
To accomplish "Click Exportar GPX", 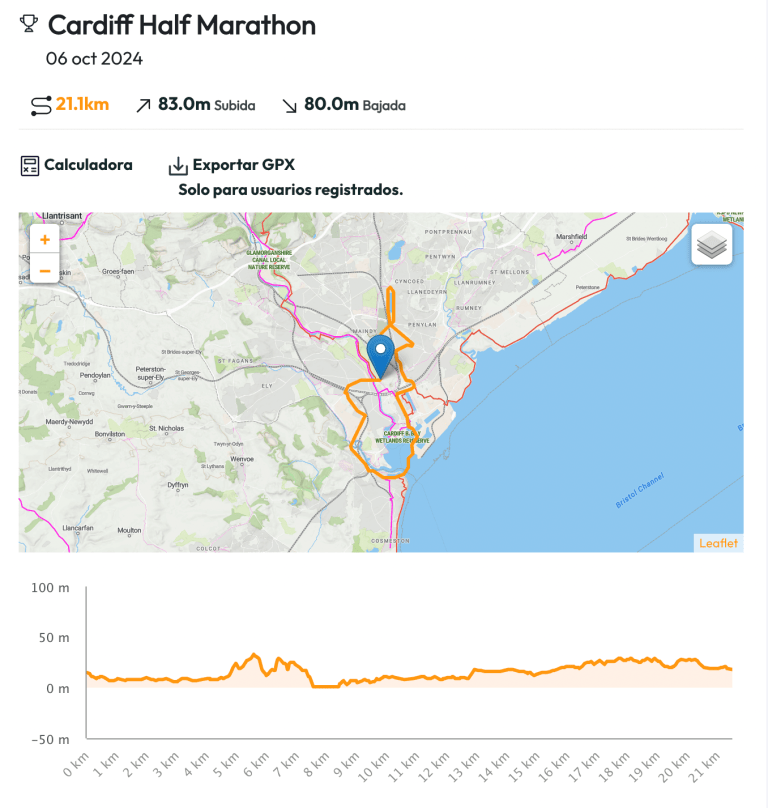I will pos(243,165).
